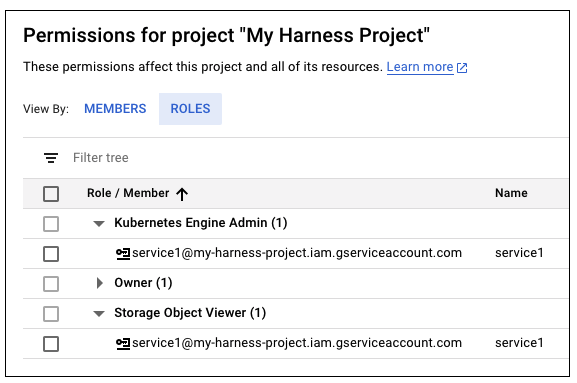
Task: Click the Name column header
Action: 511,193
